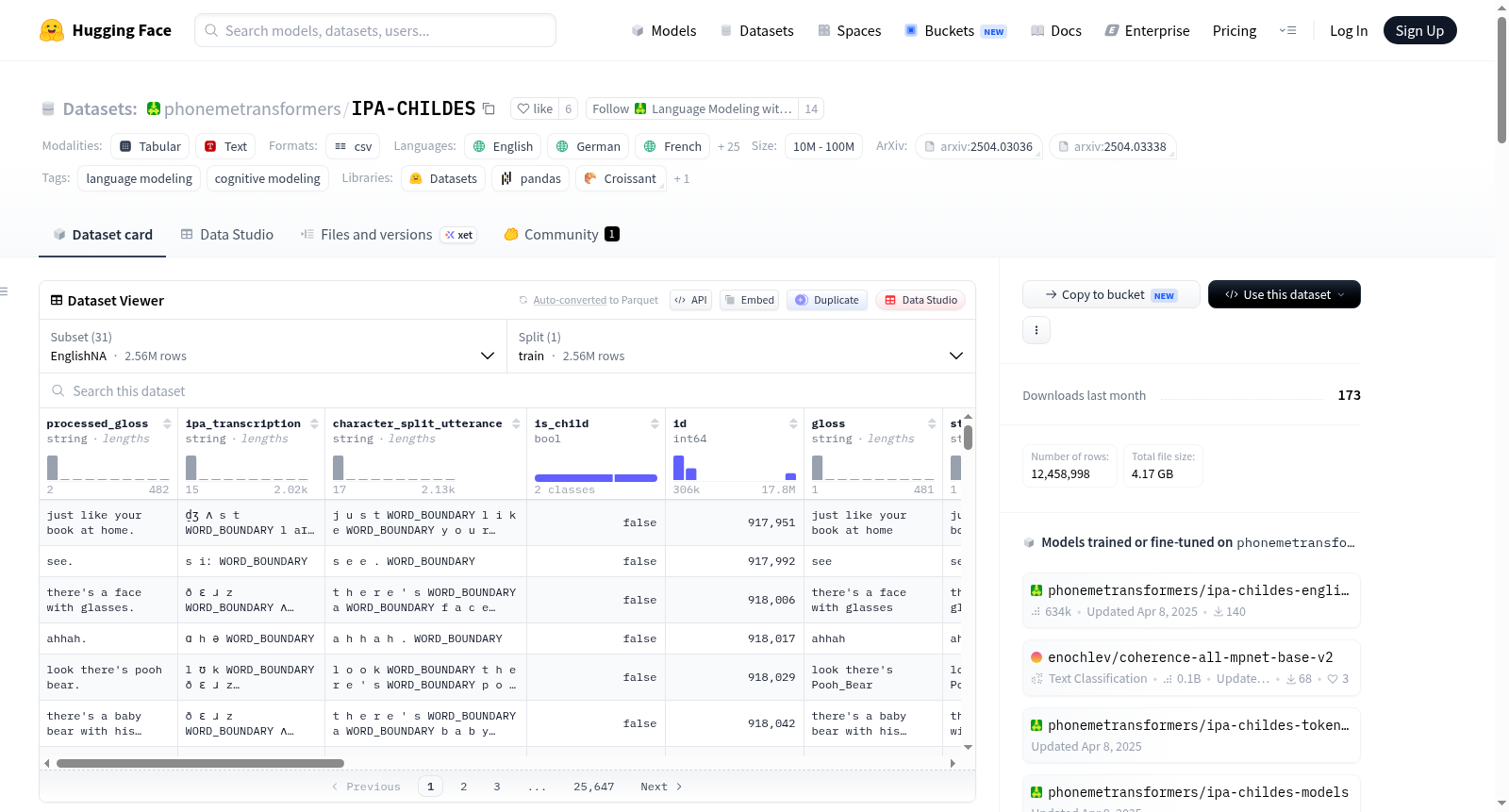Select the csv format tag
This screenshot has width=1509, height=812.
point(353,146)
